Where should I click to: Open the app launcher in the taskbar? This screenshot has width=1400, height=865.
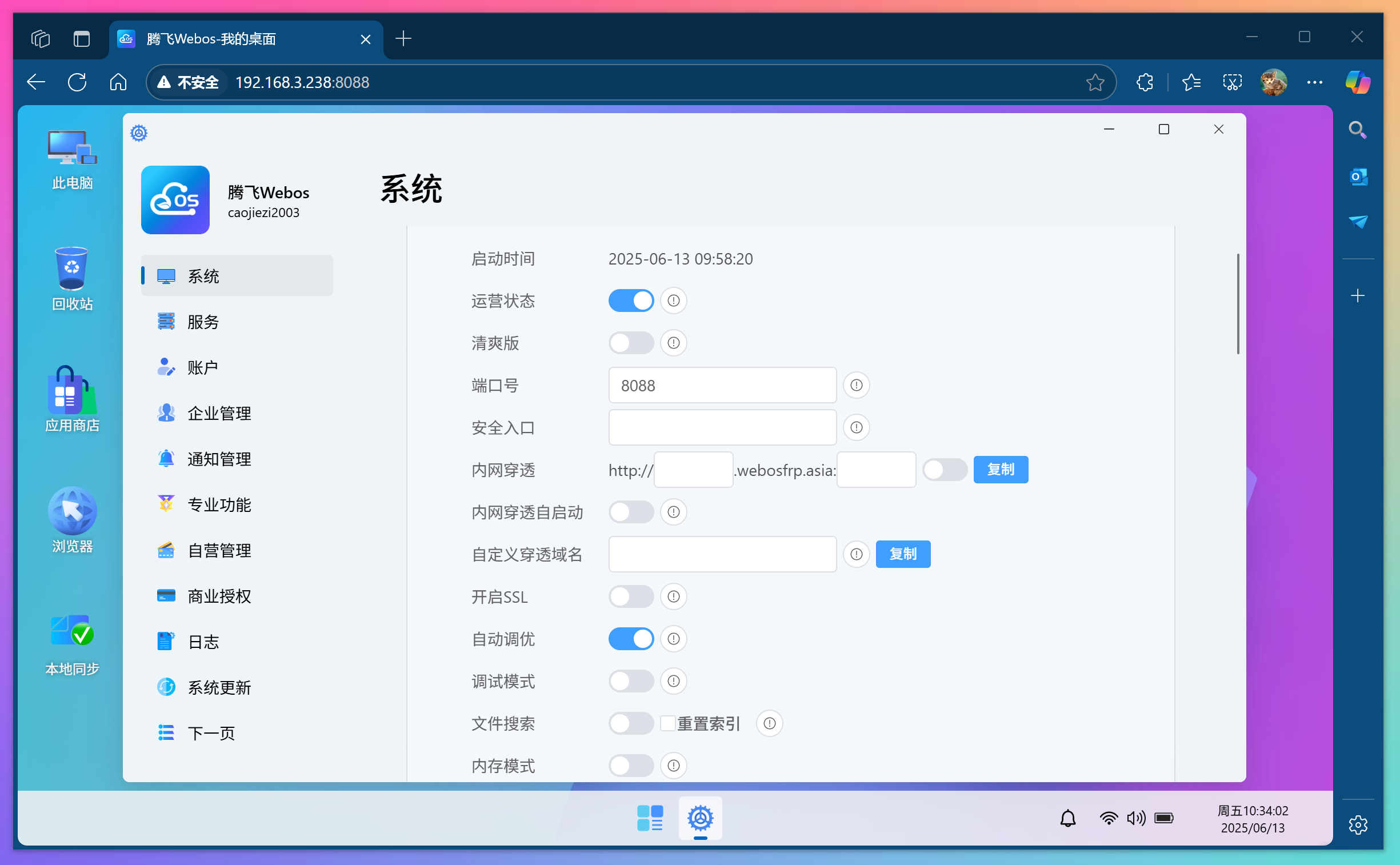pyautogui.click(x=649, y=818)
